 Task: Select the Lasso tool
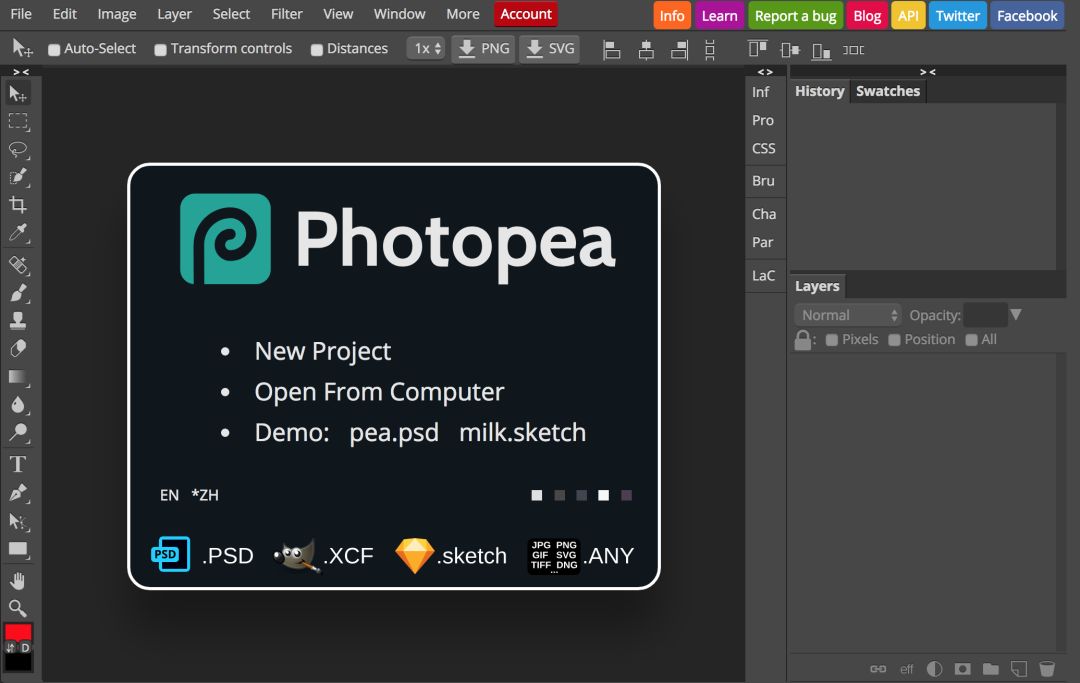(18, 149)
